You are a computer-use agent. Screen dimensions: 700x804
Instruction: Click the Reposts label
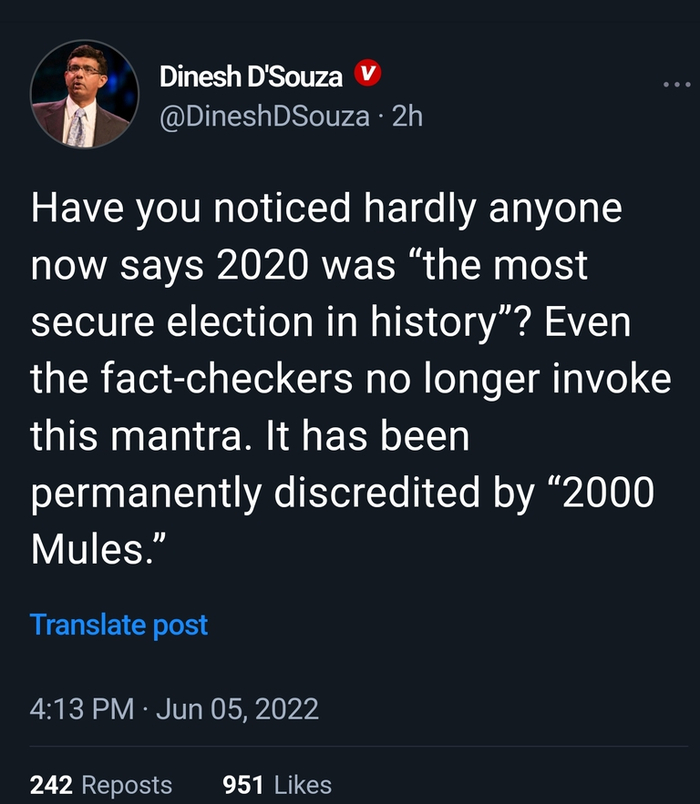[127, 786]
